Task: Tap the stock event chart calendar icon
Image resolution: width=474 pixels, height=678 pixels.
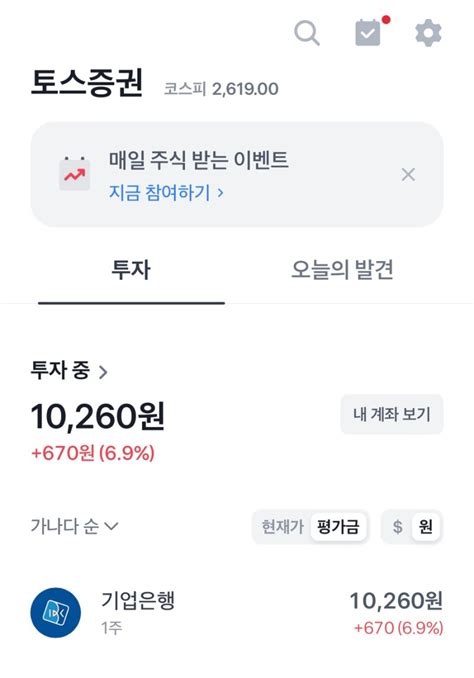Action: point(74,174)
